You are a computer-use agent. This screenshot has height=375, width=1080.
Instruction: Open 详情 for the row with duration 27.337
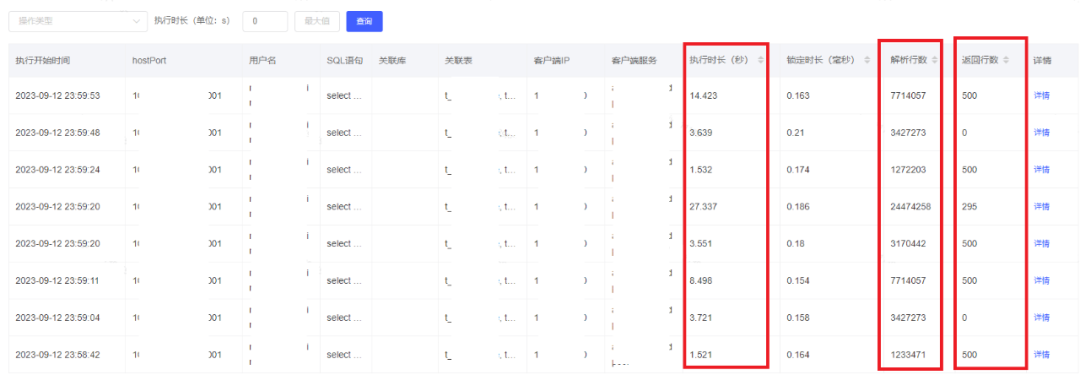click(x=1041, y=206)
